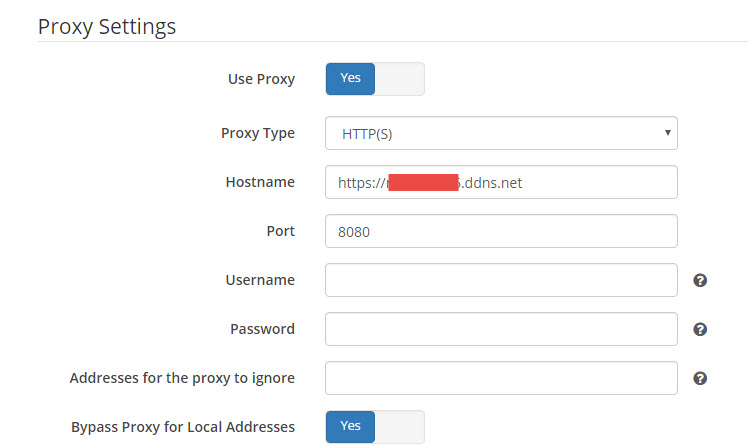Toggle the Use Proxy switch
The height and width of the screenshot is (446, 748).
tap(375, 79)
